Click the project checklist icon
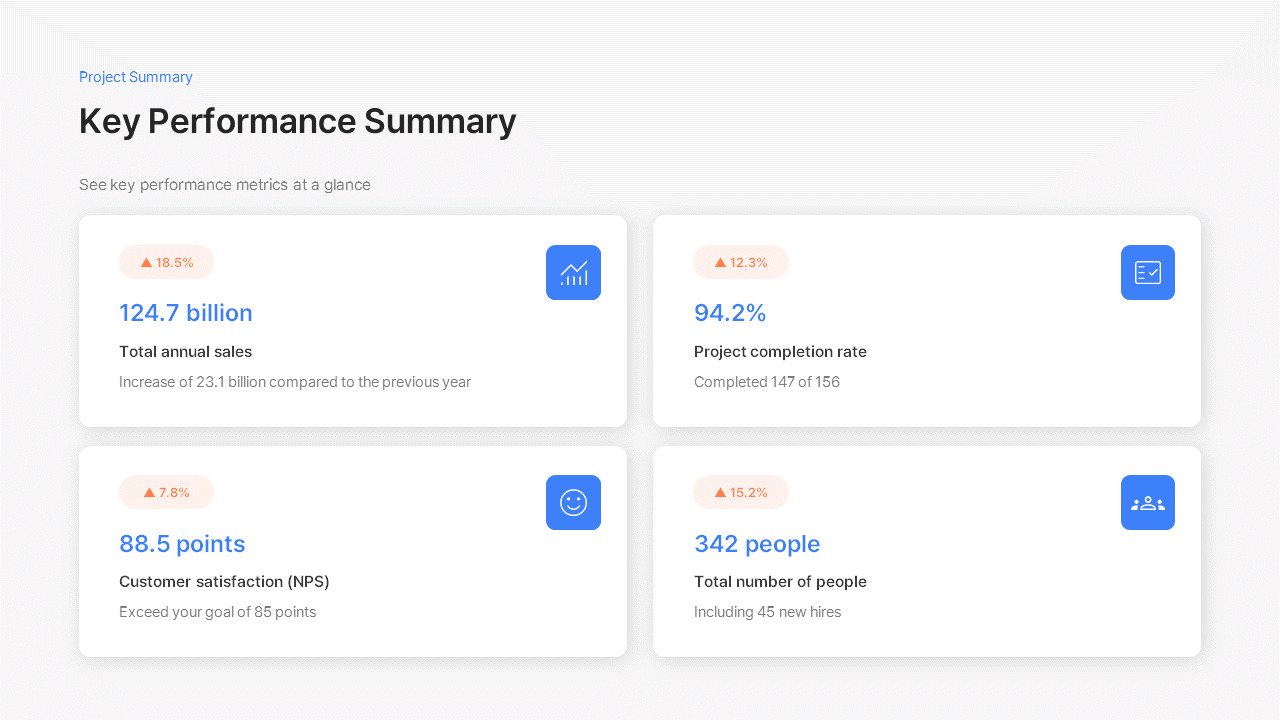The width and height of the screenshot is (1280, 720). pos(1147,272)
